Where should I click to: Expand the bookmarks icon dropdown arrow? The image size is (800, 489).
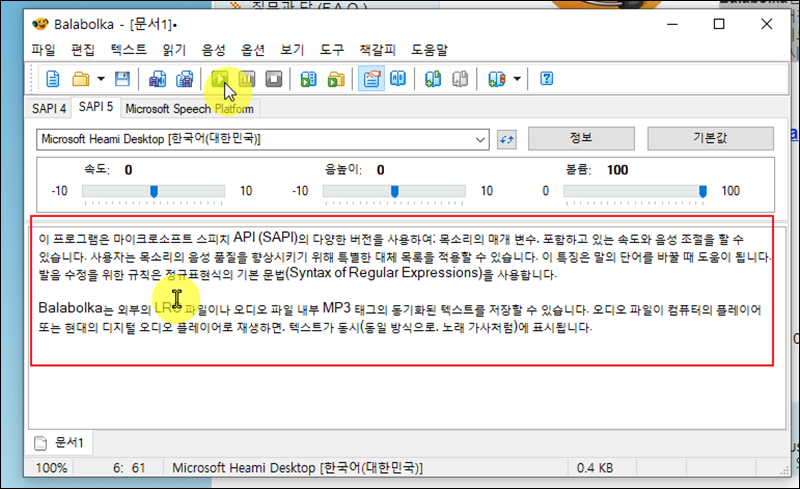(x=517, y=79)
